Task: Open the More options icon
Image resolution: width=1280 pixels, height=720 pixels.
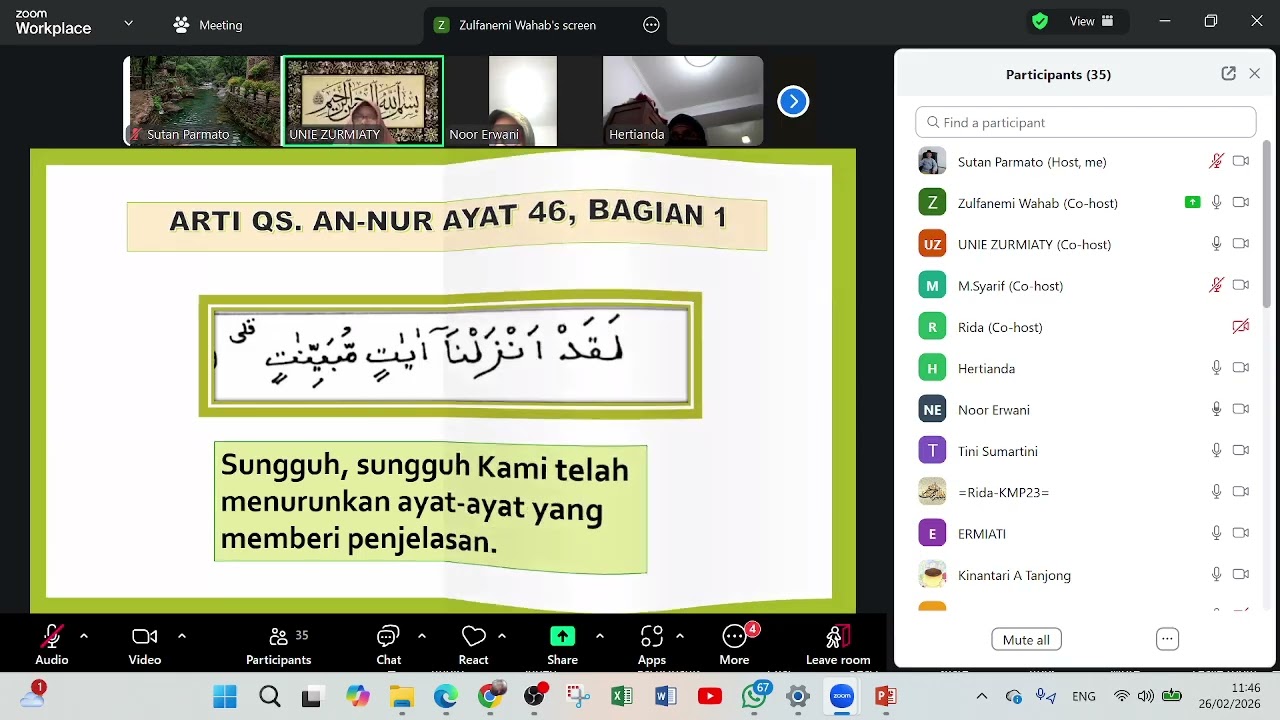Action: tap(735, 637)
